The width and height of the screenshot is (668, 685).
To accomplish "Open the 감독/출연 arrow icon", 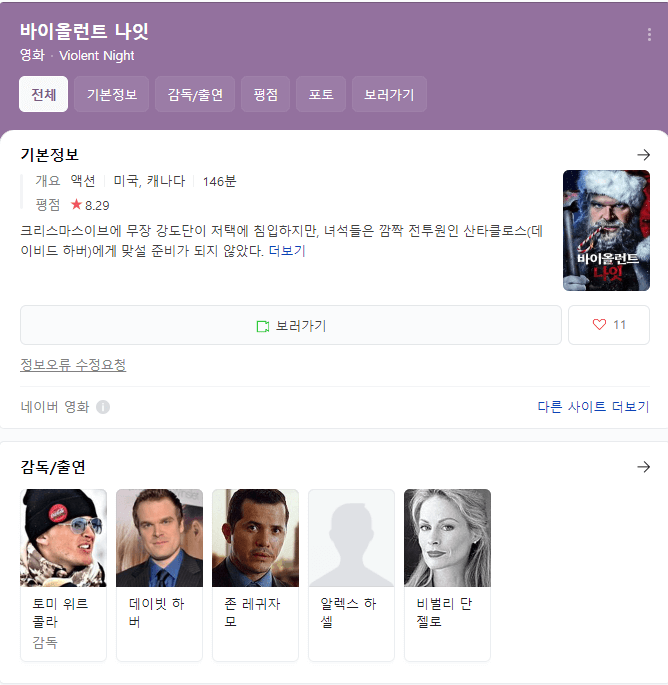I will click(643, 467).
